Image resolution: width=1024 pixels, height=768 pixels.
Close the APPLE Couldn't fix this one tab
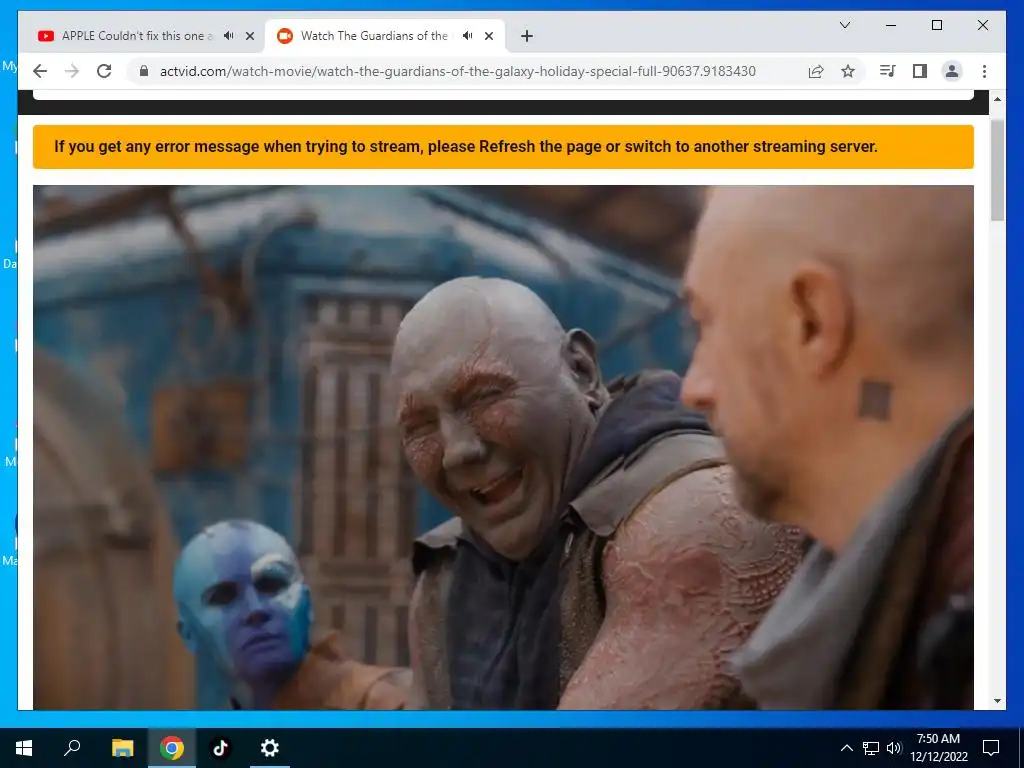tap(249, 36)
